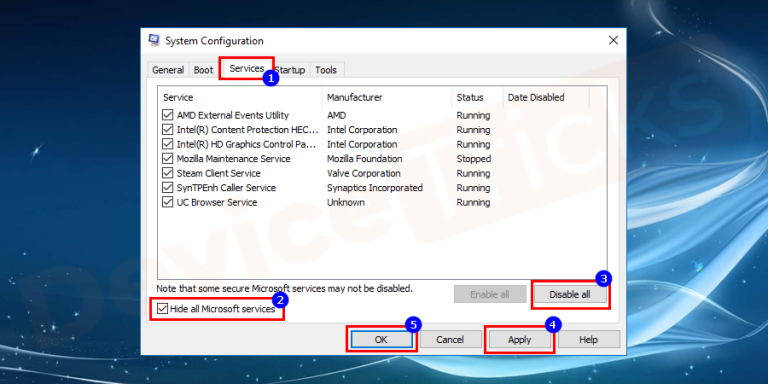The height and width of the screenshot is (384, 768).
Task: Open the Boot tab
Action: pos(203,70)
